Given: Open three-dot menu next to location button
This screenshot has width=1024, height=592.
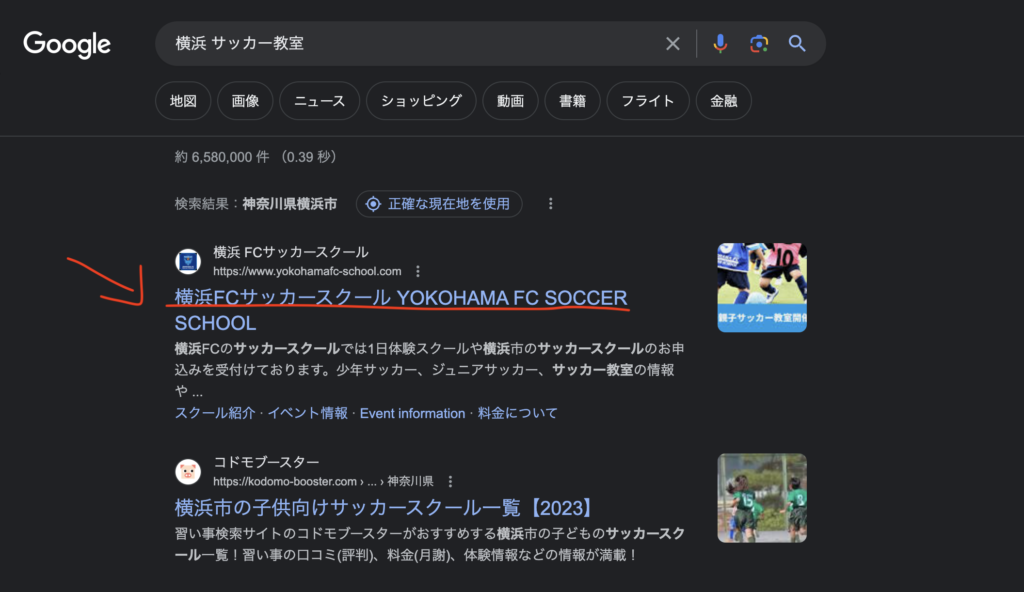Looking at the screenshot, I should (551, 204).
